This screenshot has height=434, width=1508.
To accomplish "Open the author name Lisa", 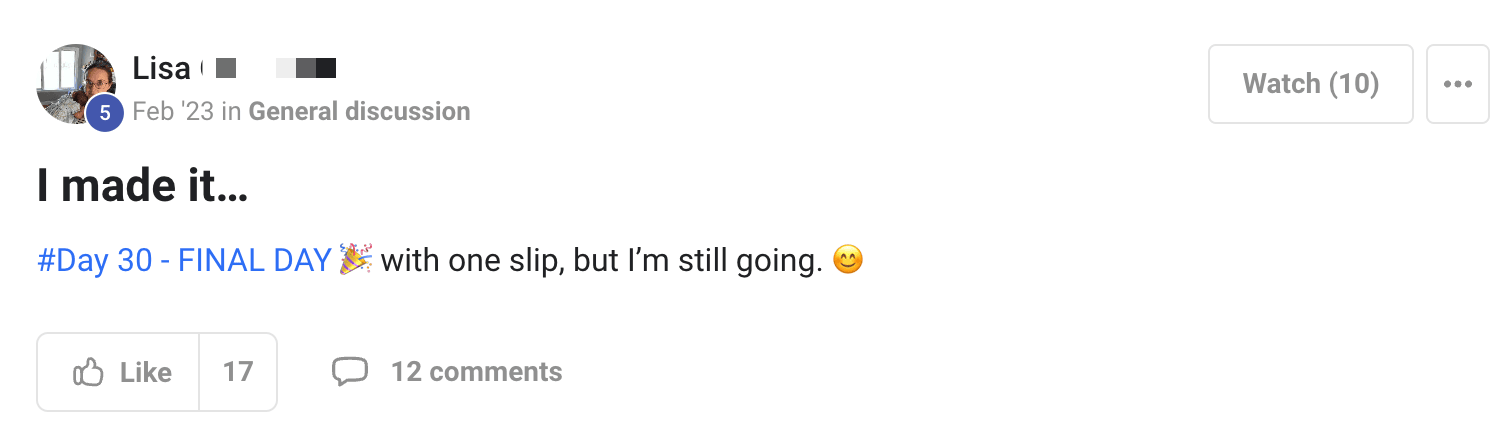I will 161,69.
